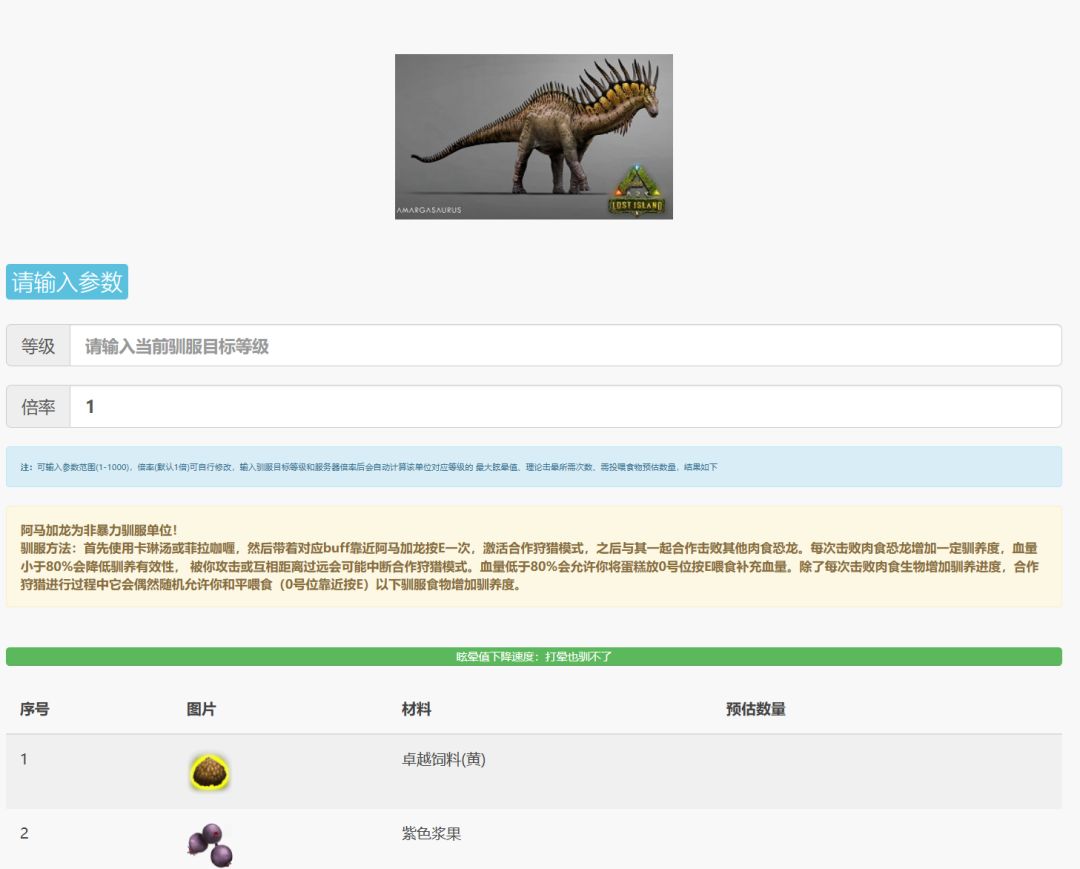The image size is (1080, 869).
Task: Click the 预估数量 column header
Action: point(756,709)
